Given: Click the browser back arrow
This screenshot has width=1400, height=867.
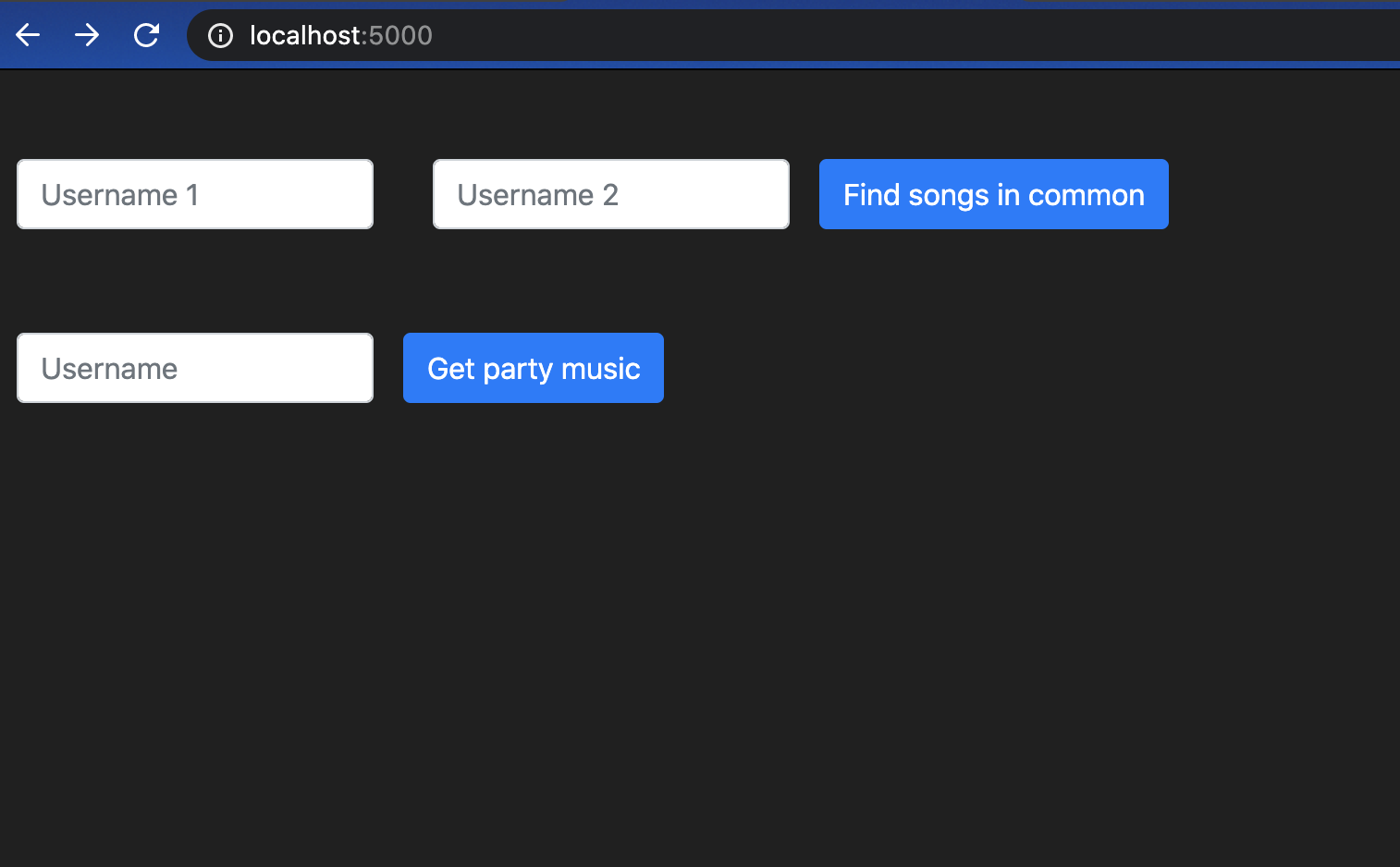Looking at the screenshot, I should (x=28, y=36).
